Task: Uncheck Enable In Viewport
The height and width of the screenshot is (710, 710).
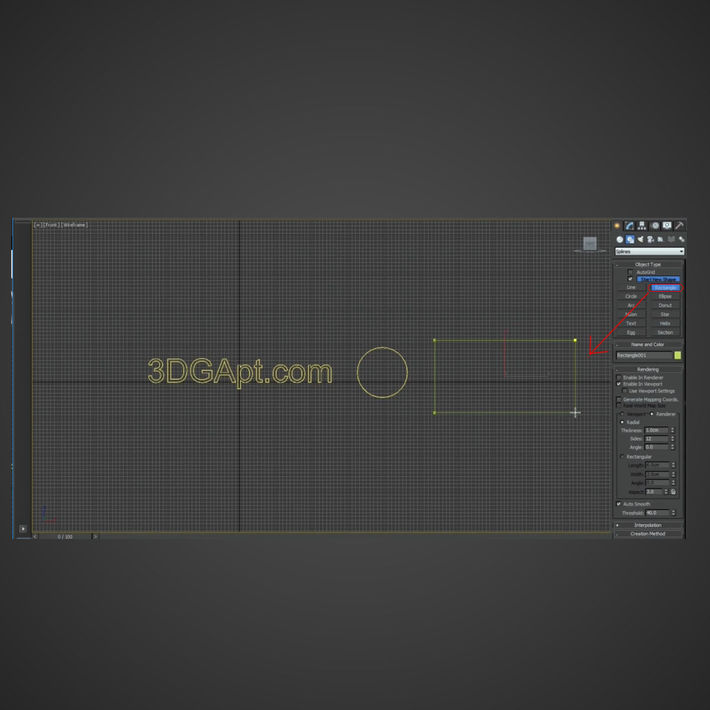Action: [619, 384]
